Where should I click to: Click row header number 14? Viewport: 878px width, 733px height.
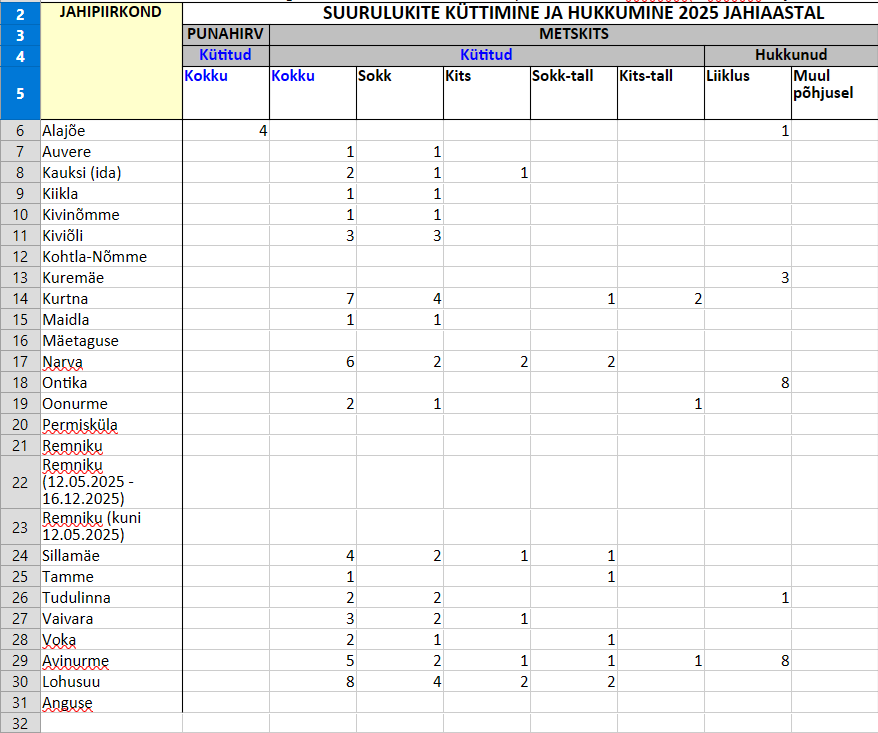[x=20, y=299]
